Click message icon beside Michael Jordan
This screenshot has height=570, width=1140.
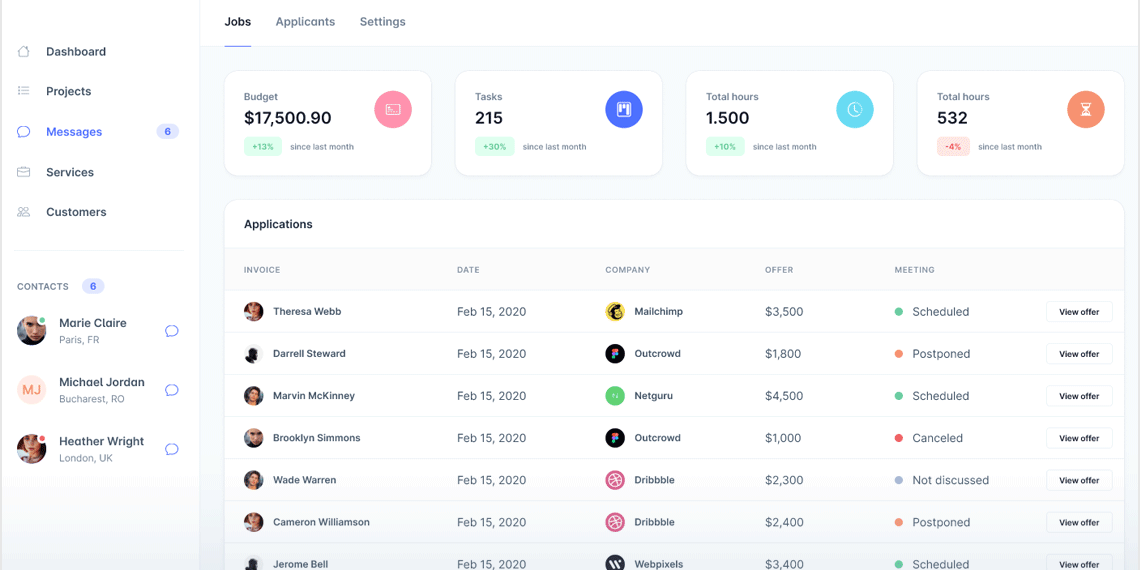click(x=172, y=390)
